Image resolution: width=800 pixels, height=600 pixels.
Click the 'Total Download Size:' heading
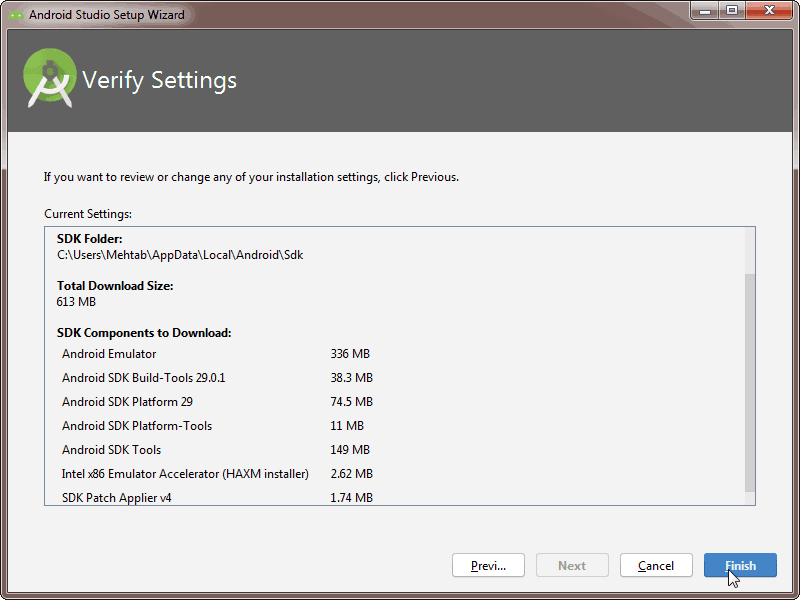coord(115,286)
